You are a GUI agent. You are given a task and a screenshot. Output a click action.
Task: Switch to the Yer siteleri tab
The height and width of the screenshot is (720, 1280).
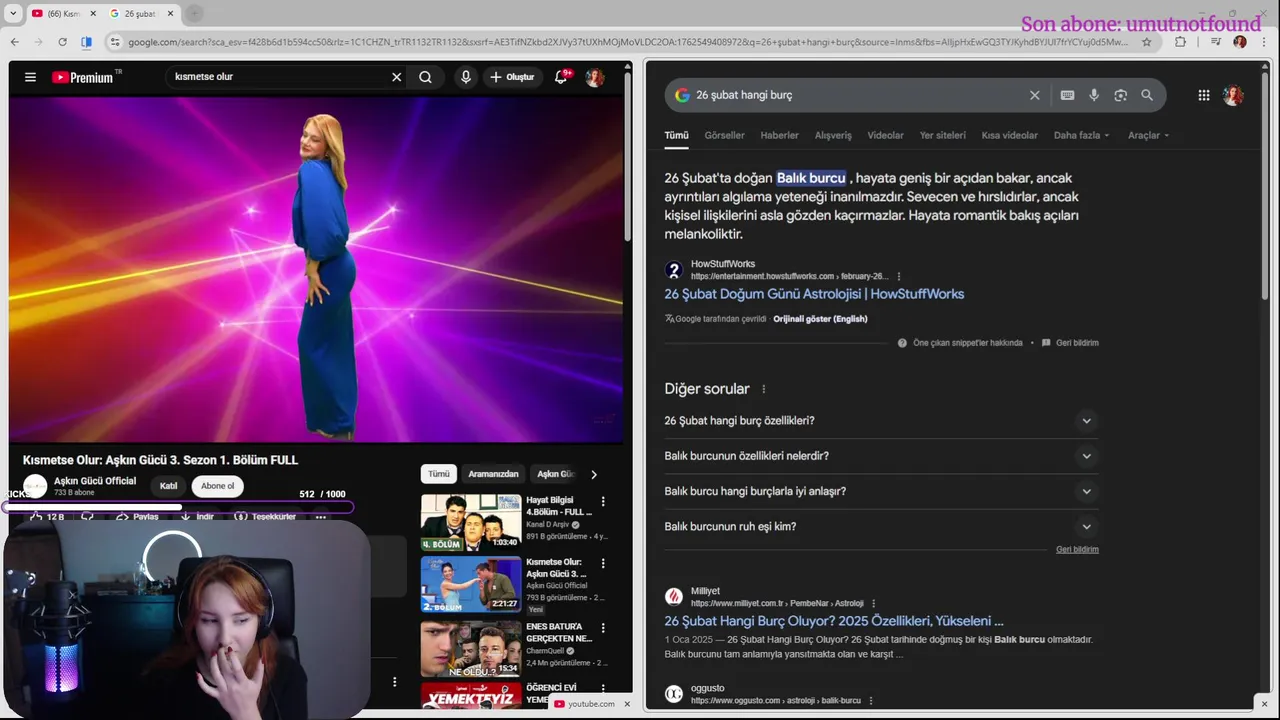[943, 135]
